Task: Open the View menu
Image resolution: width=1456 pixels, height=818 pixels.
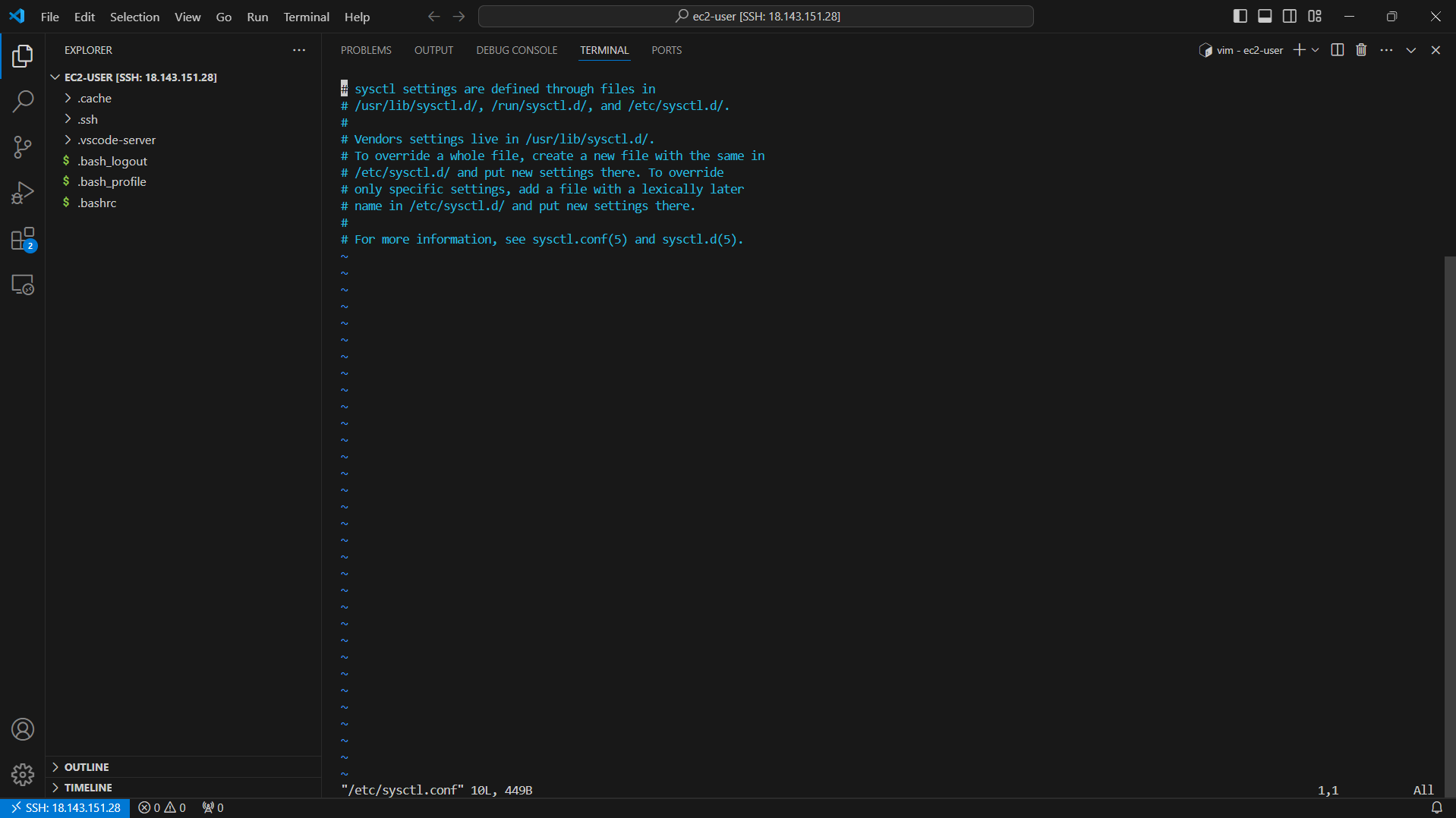Action: 188,17
